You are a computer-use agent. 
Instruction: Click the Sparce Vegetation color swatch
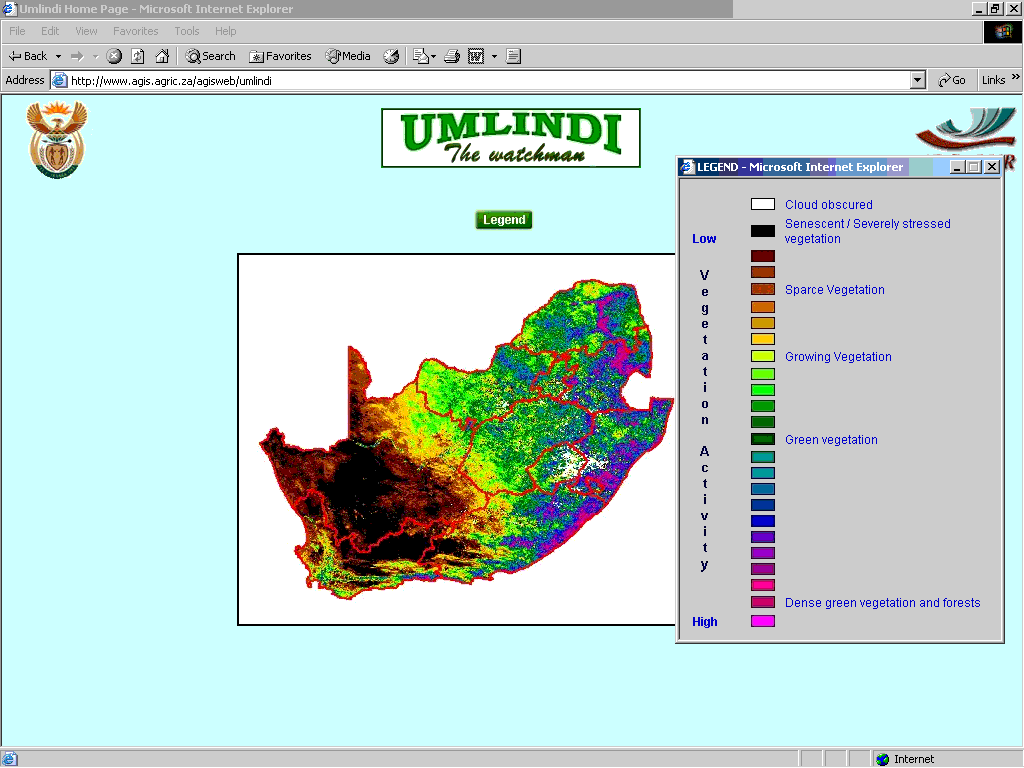pos(763,289)
